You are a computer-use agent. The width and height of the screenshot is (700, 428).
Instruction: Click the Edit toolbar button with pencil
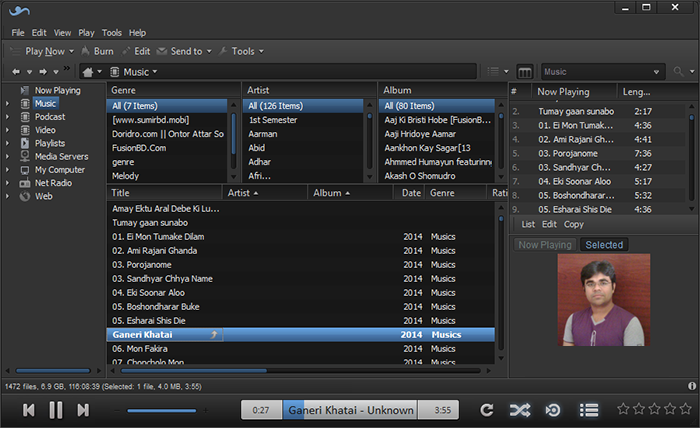[137, 51]
